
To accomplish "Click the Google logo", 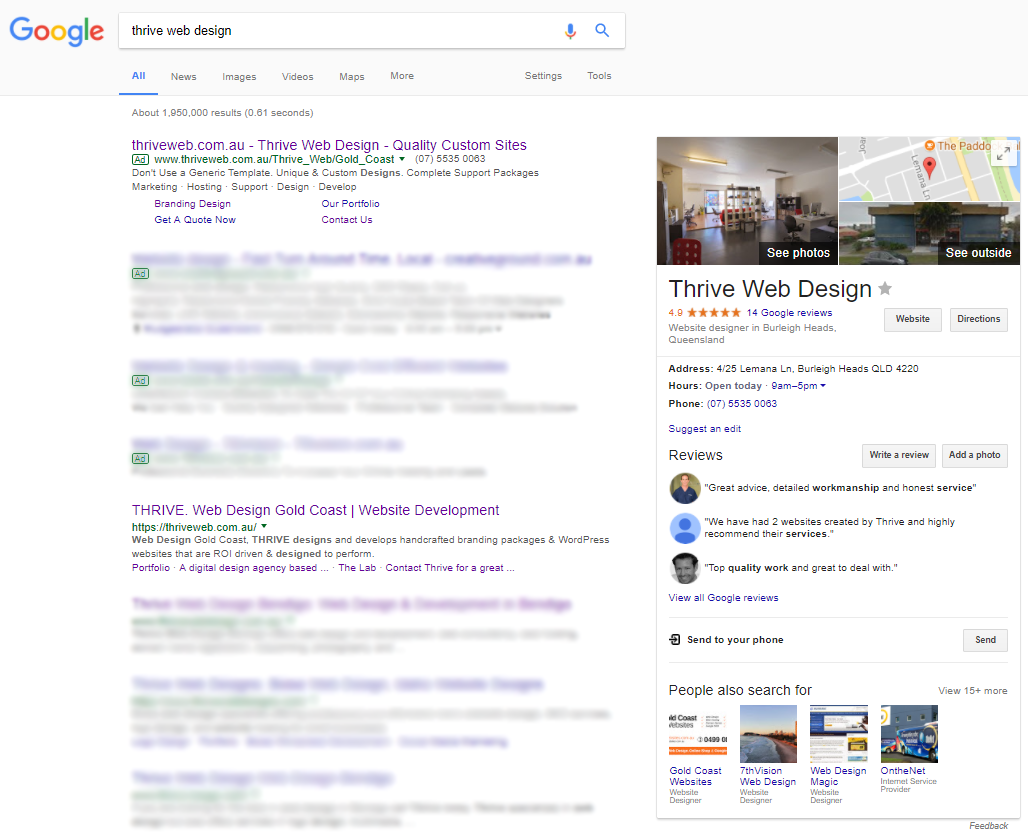I will point(56,31).
